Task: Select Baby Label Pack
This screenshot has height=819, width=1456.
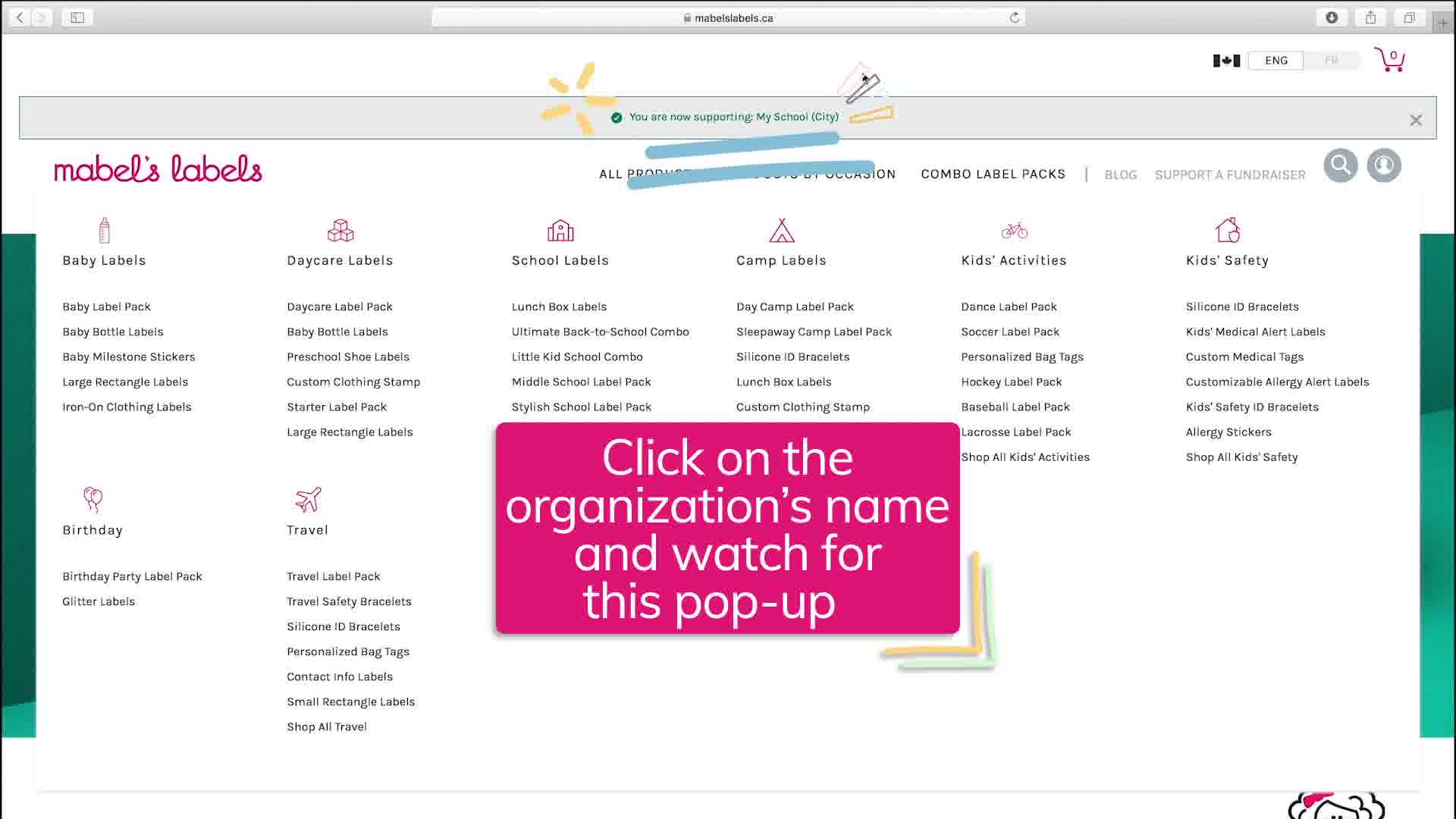Action: (106, 307)
